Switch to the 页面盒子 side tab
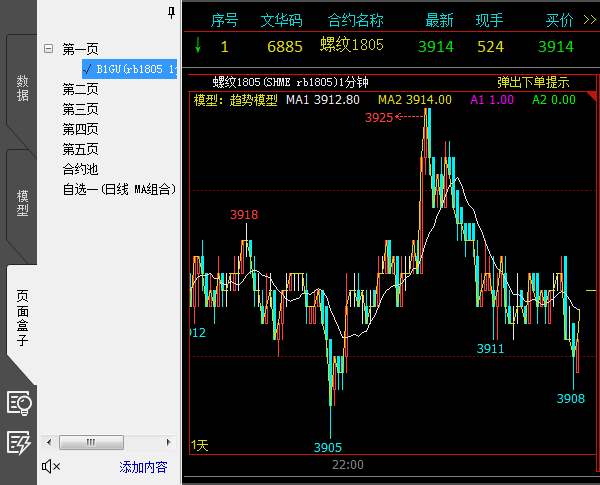The image size is (600, 485). point(20,317)
